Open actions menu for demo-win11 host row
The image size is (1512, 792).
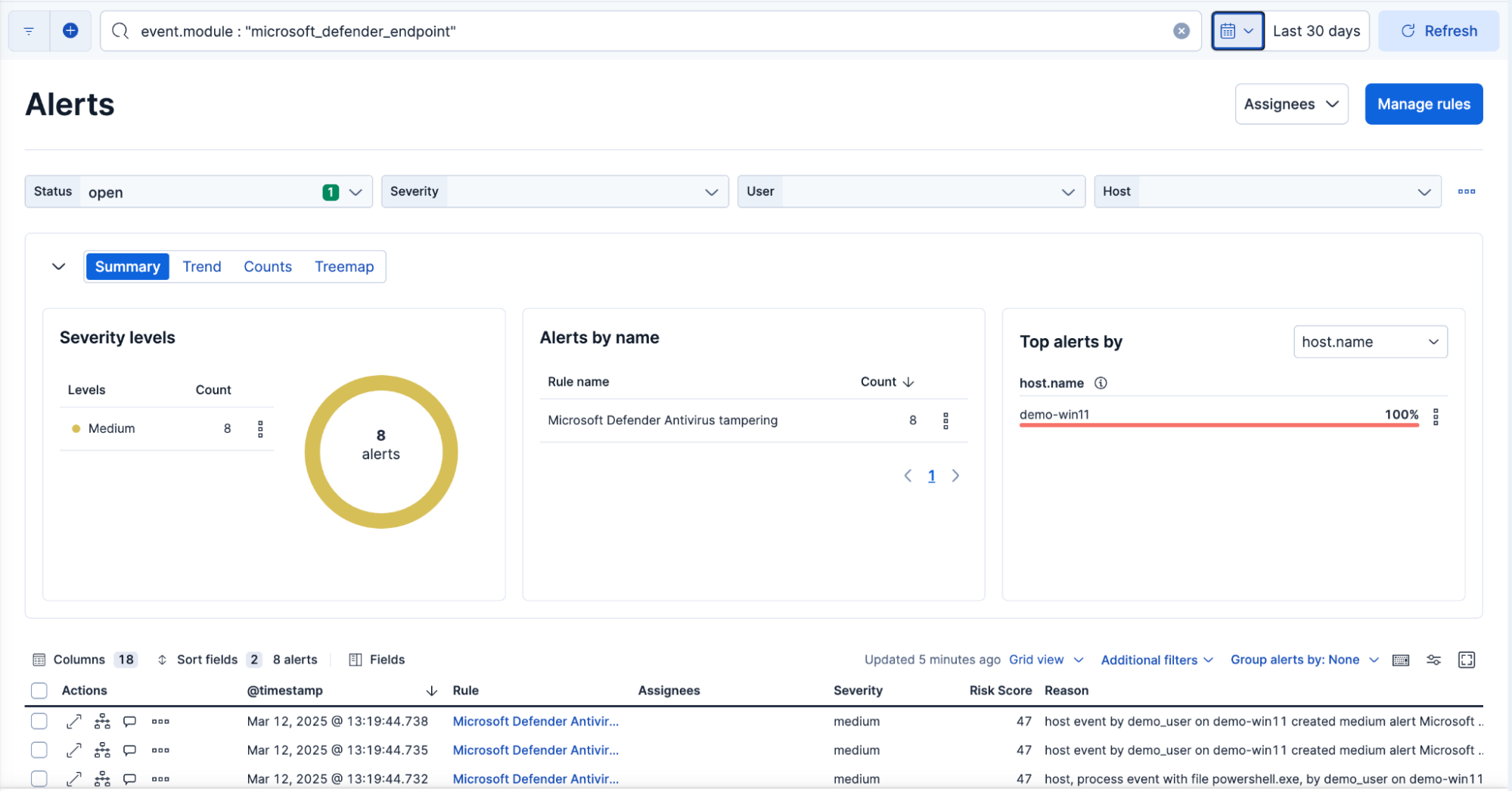pyautogui.click(x=1436, y=416)
